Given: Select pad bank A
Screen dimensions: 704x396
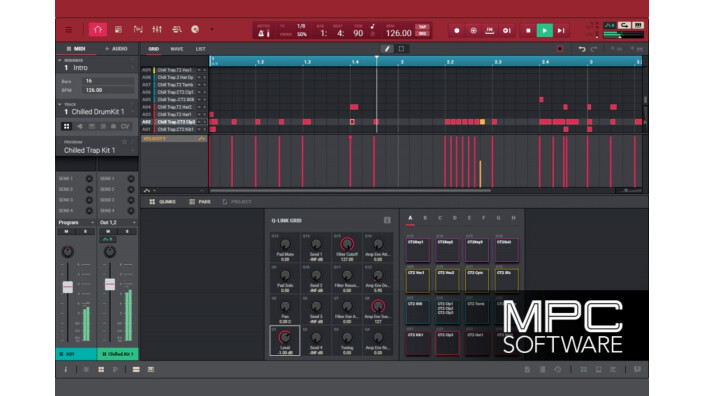Looking at the screenshot, I should pyautogui.click(x=410, y=218).
